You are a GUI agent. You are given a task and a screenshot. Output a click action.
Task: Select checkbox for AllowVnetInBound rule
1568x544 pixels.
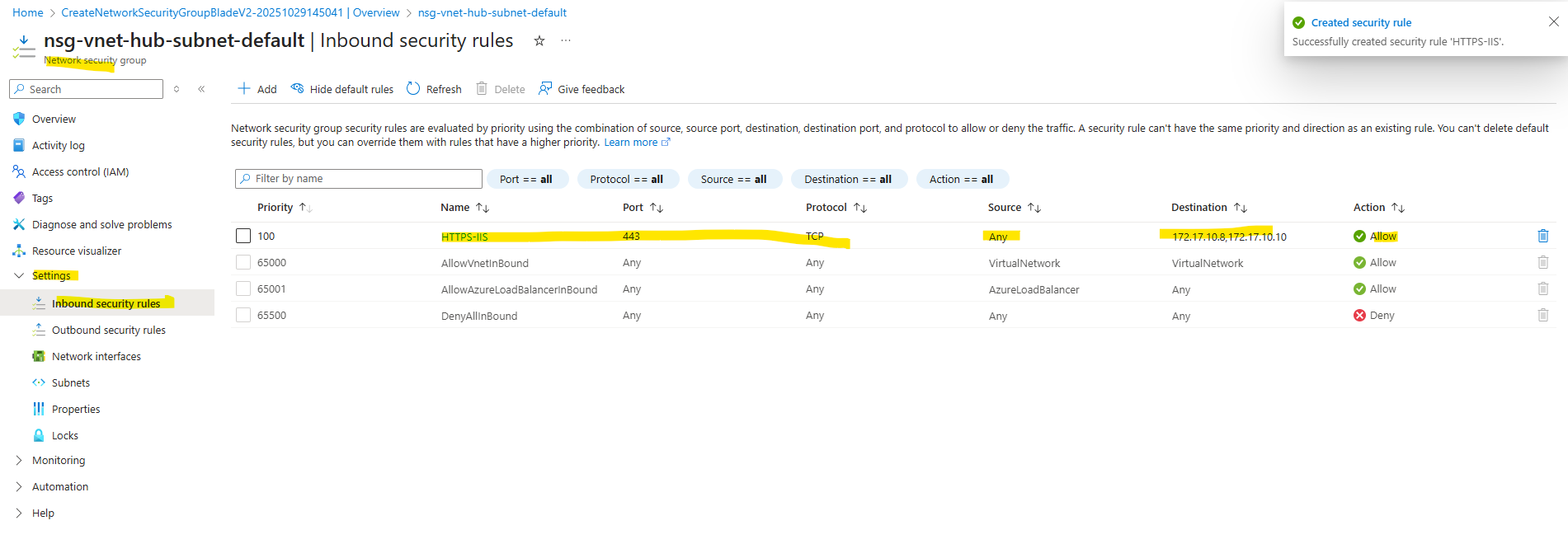243,262
